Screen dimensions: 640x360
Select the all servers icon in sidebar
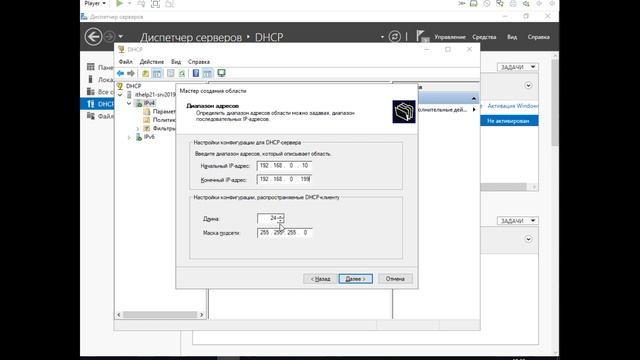(x=91, y=91)
